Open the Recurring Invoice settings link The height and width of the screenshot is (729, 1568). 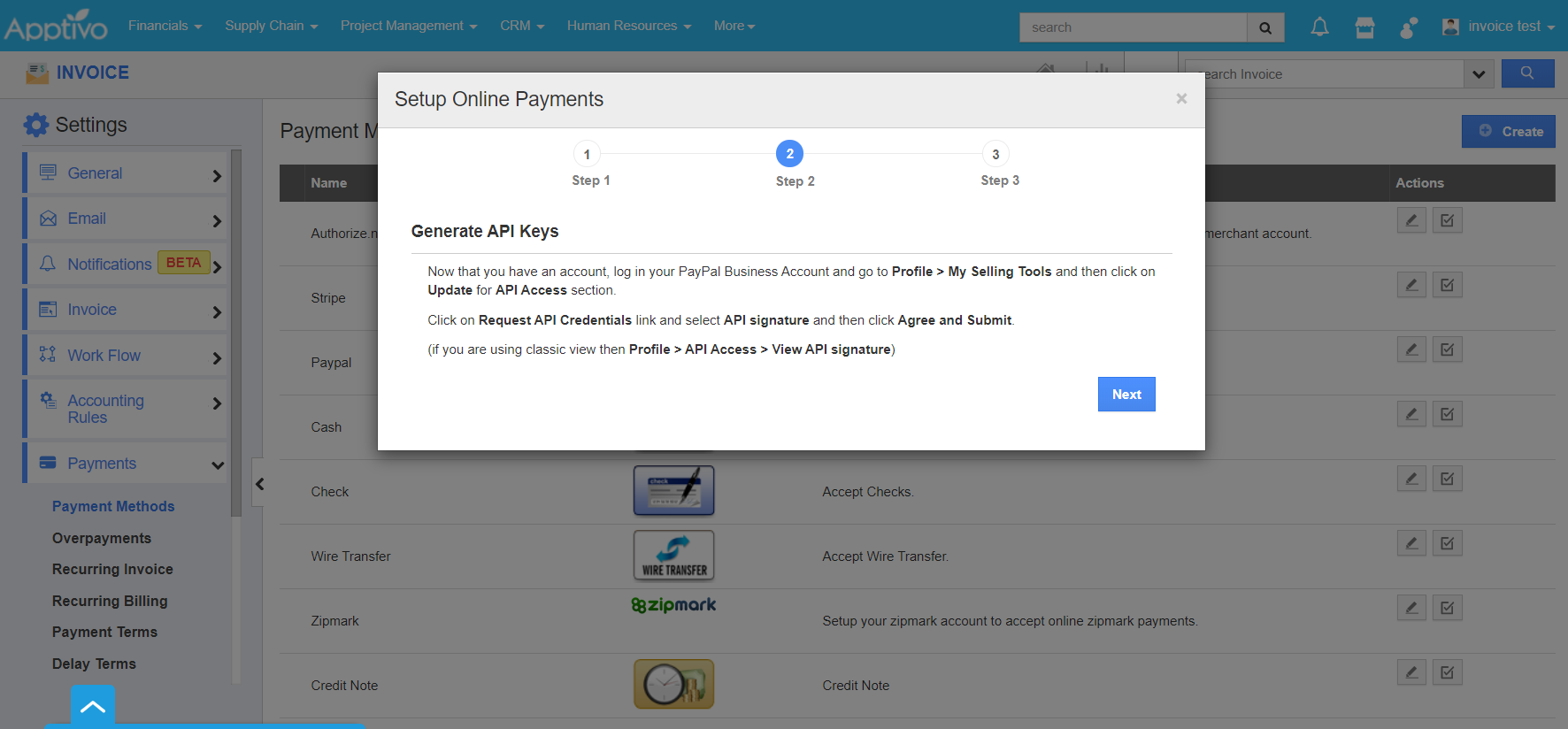(x=112, y=569)
